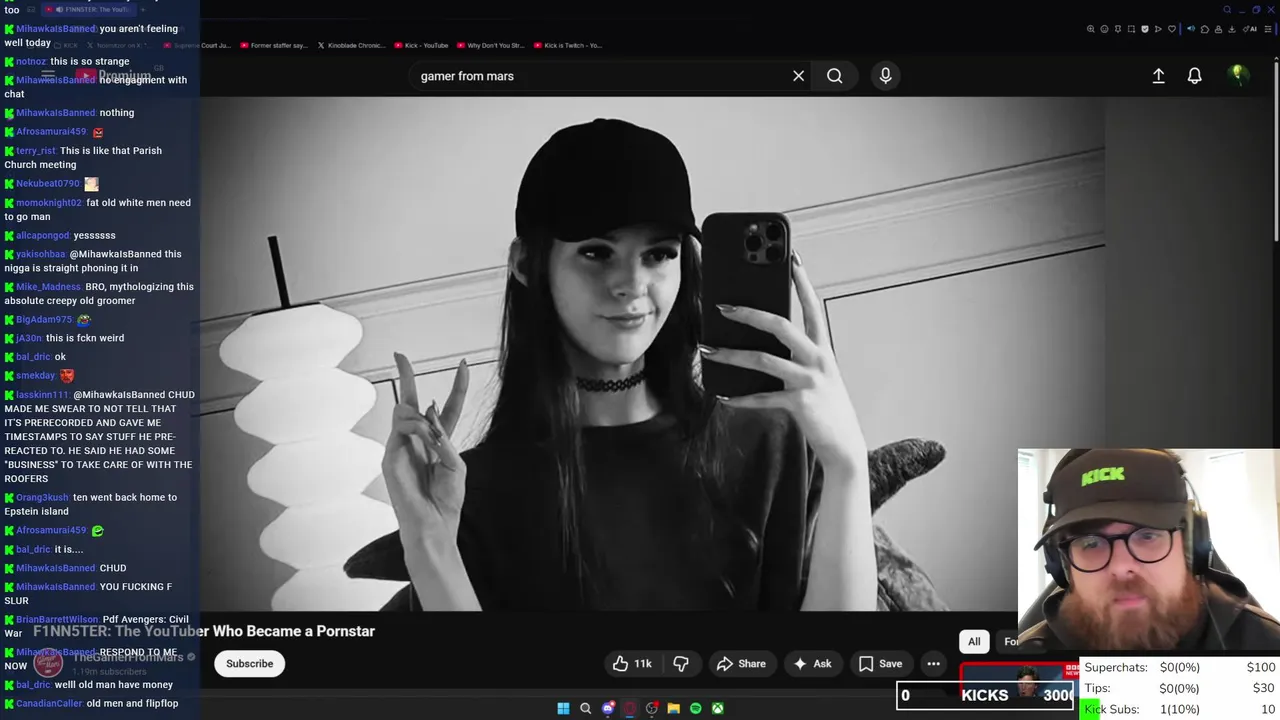Image resolution: width=1280 pixels, height=720 pixels.
Task: Click the extensions cube toolbar icon
Action: coord(1205,29)
